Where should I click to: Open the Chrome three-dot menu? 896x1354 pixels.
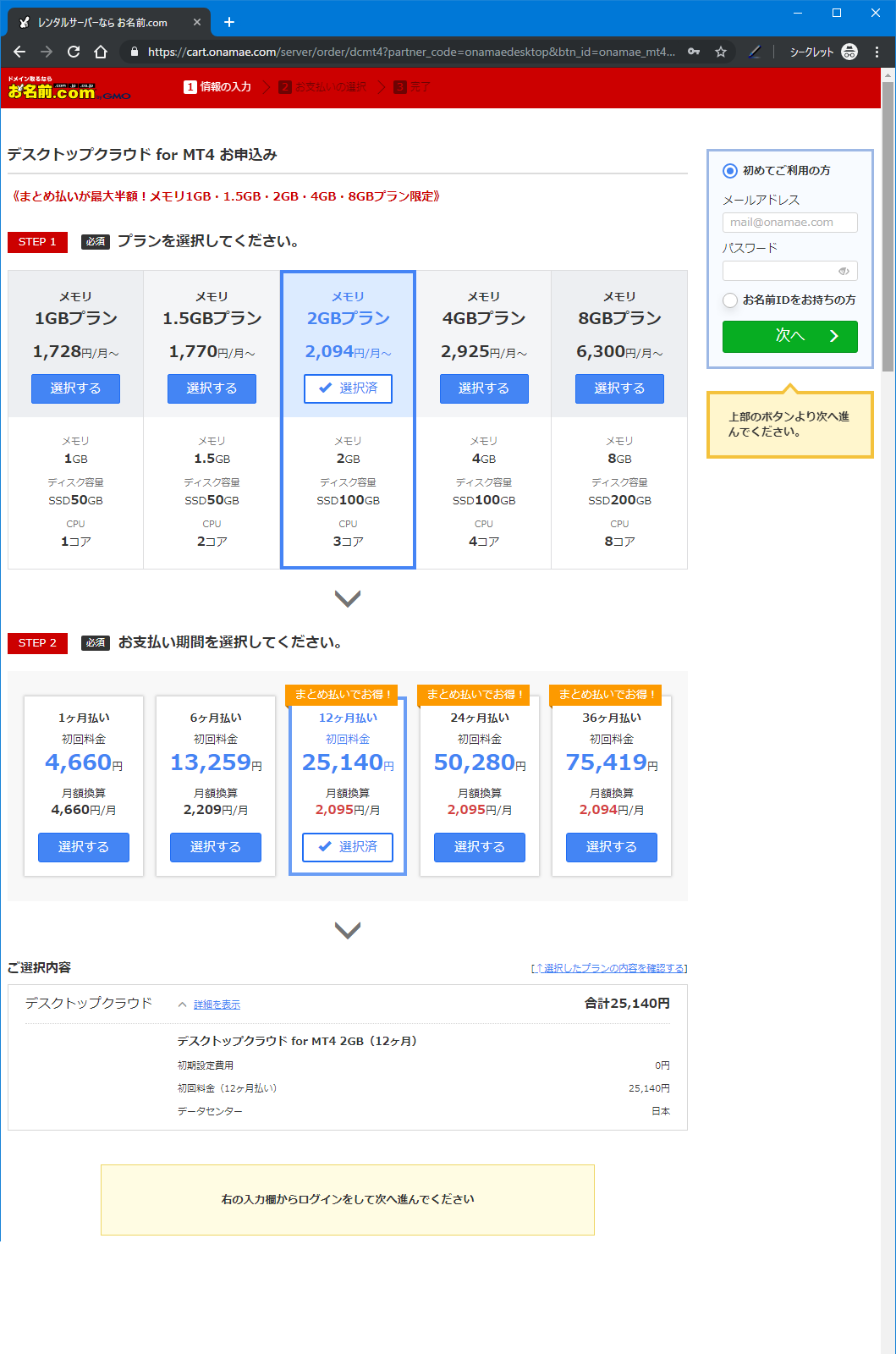click(x=877, y=52)
